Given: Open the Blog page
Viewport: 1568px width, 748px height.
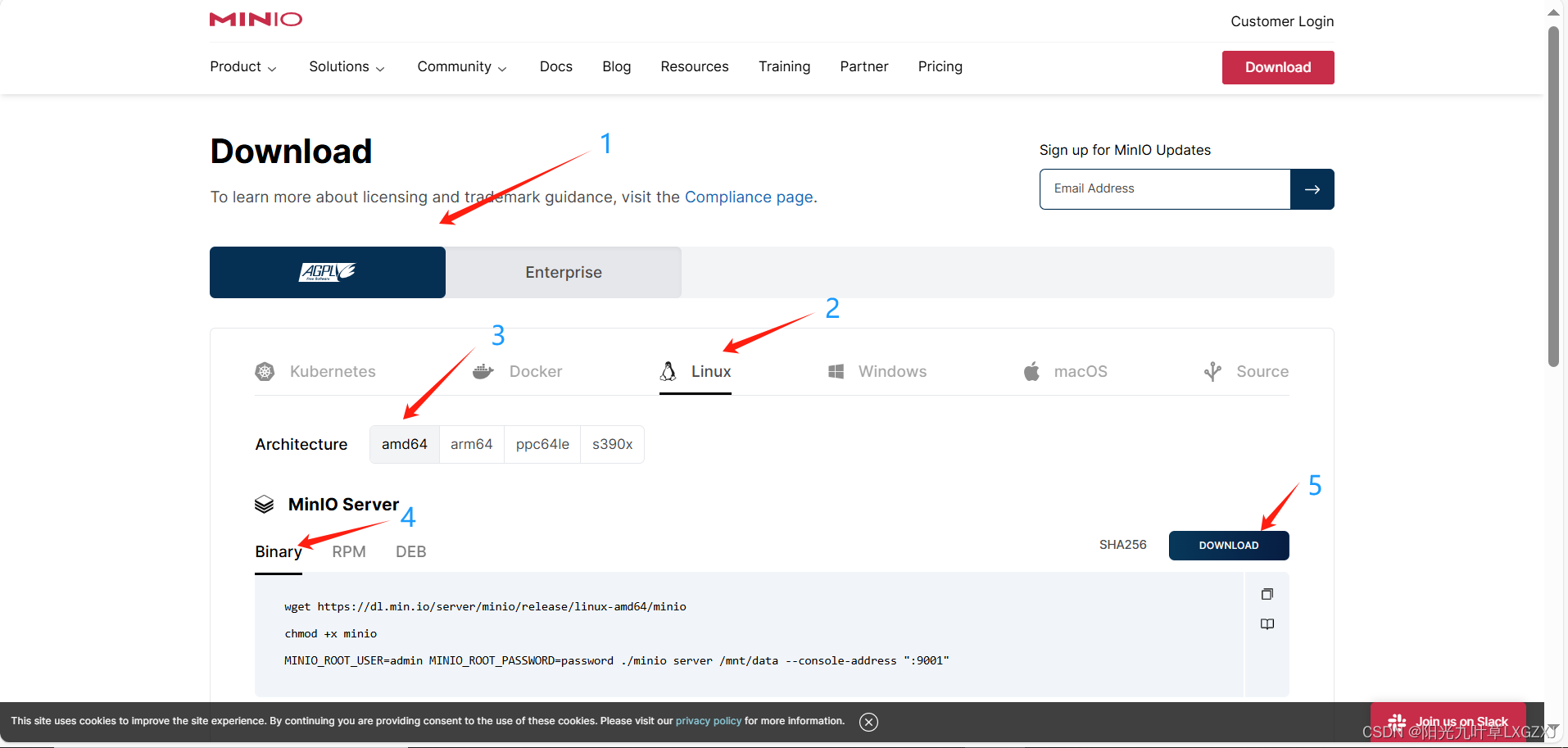Looking at the screenshot, I should (x=617, y=67).
